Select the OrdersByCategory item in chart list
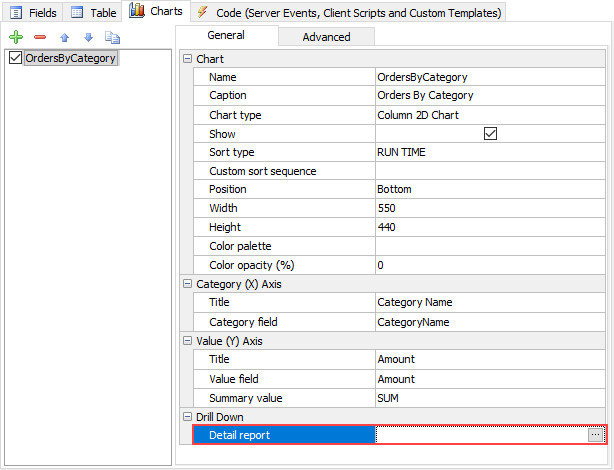The width and height of the screenshot is (614, 470). pos(70,58)
